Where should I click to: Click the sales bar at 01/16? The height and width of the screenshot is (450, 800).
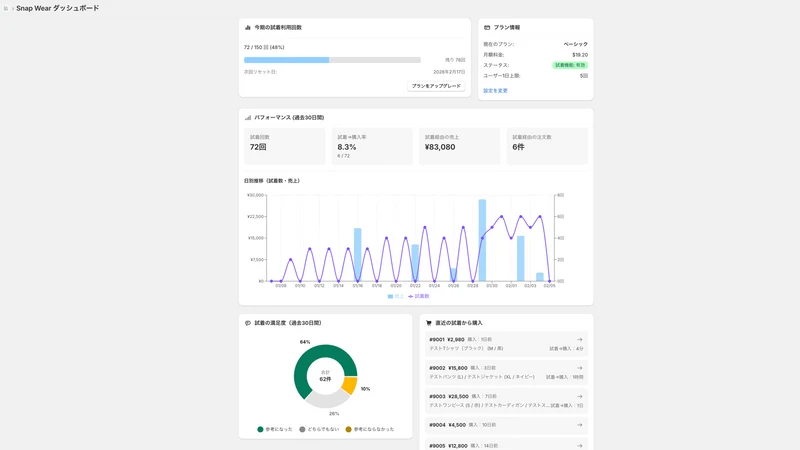pyautogui.click(x=358, y=255)
